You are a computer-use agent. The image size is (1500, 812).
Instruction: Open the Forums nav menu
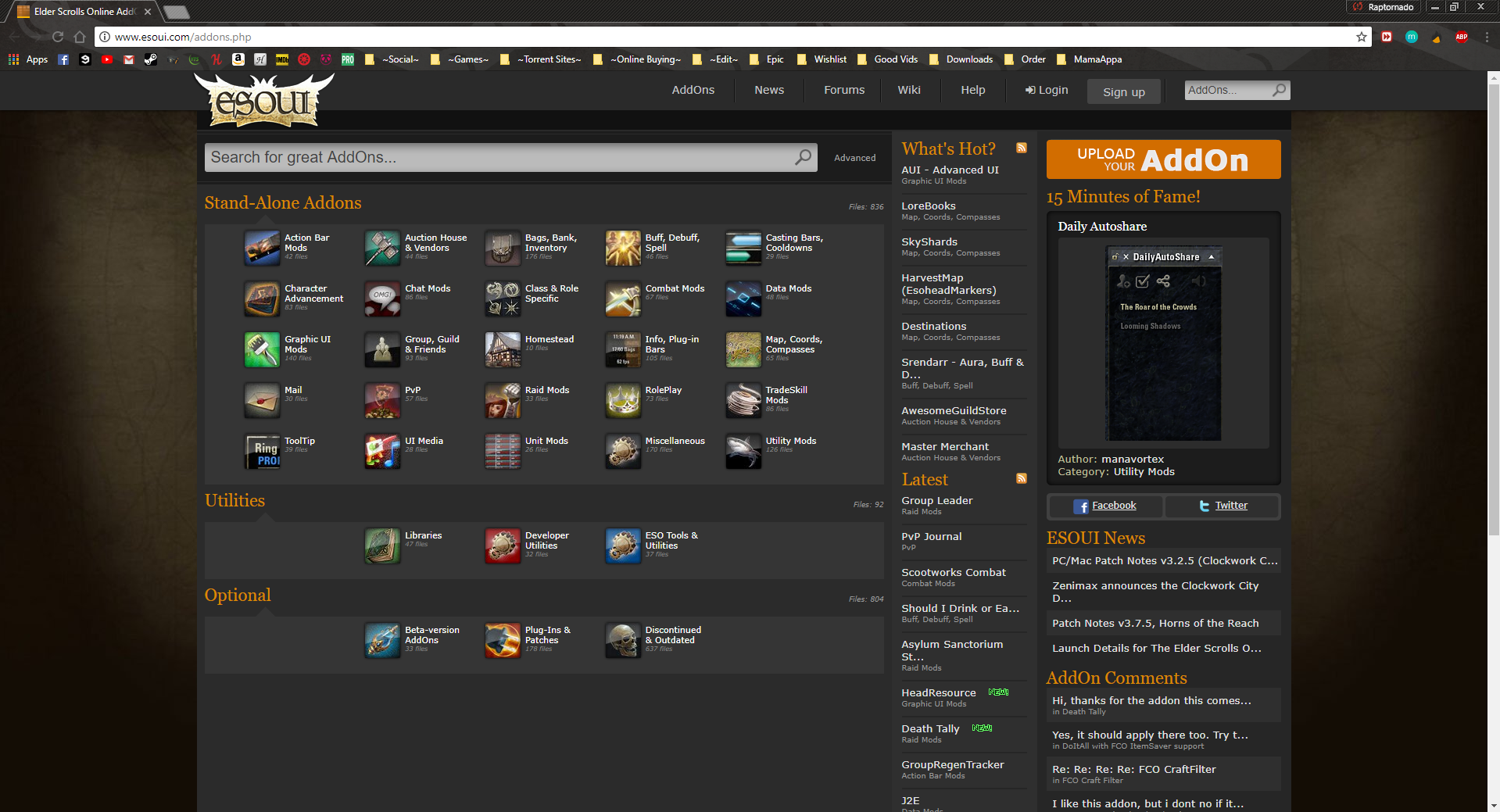844,90
